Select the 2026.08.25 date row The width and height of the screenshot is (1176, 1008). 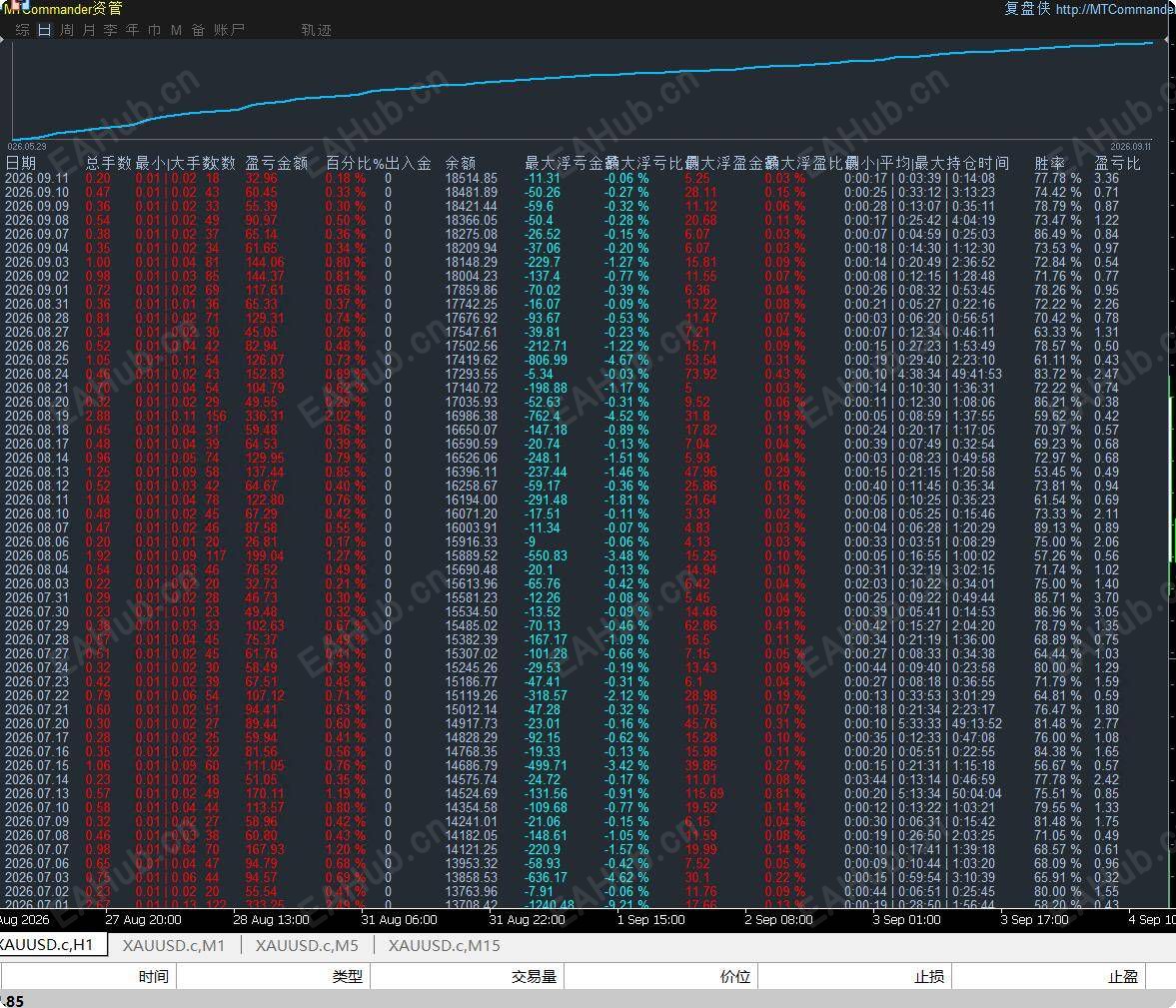coord(37,360)
